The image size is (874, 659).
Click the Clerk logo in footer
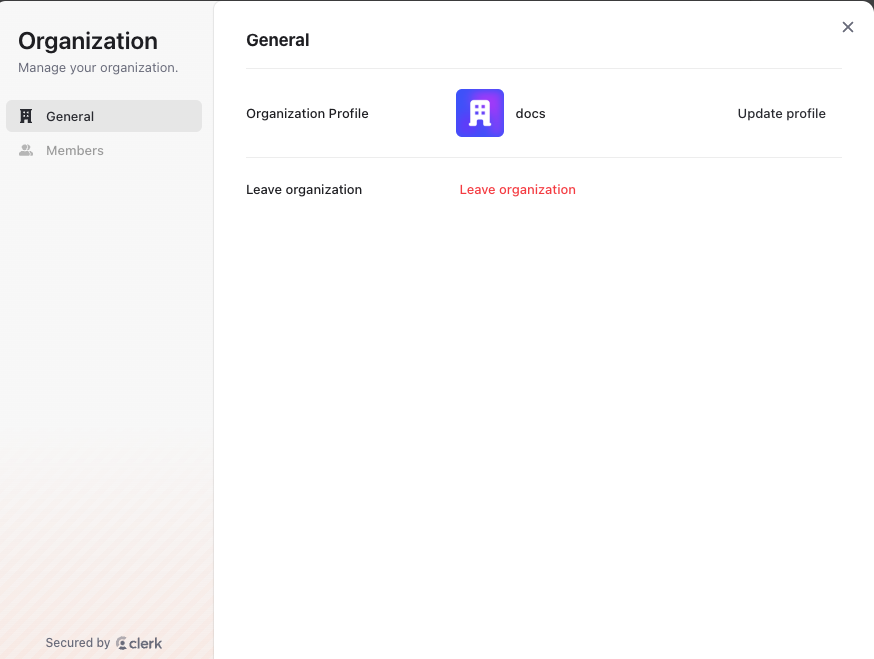point(139,643)
